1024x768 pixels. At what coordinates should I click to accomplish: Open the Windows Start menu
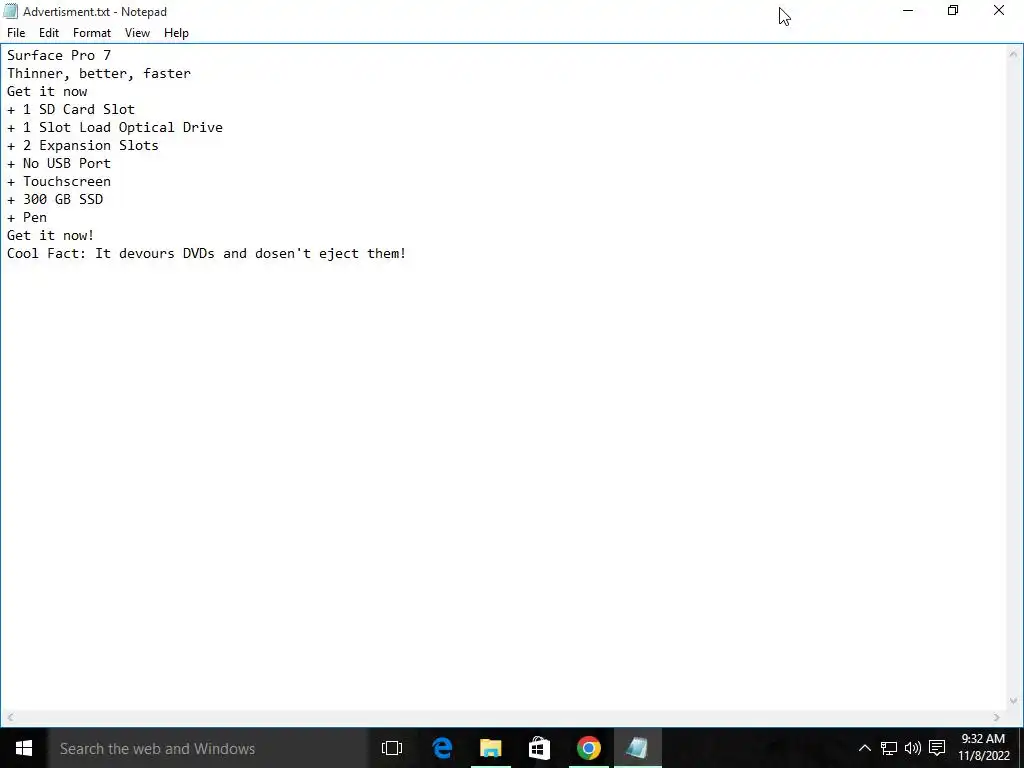24,748
